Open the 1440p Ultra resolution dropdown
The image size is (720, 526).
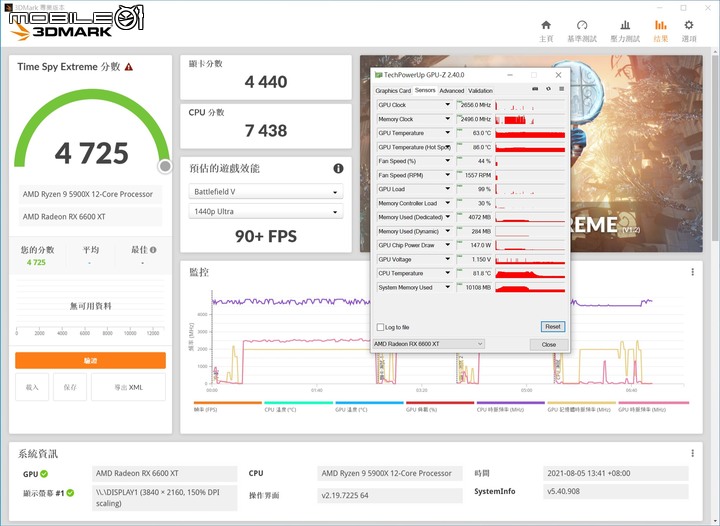tap(266, 212)
